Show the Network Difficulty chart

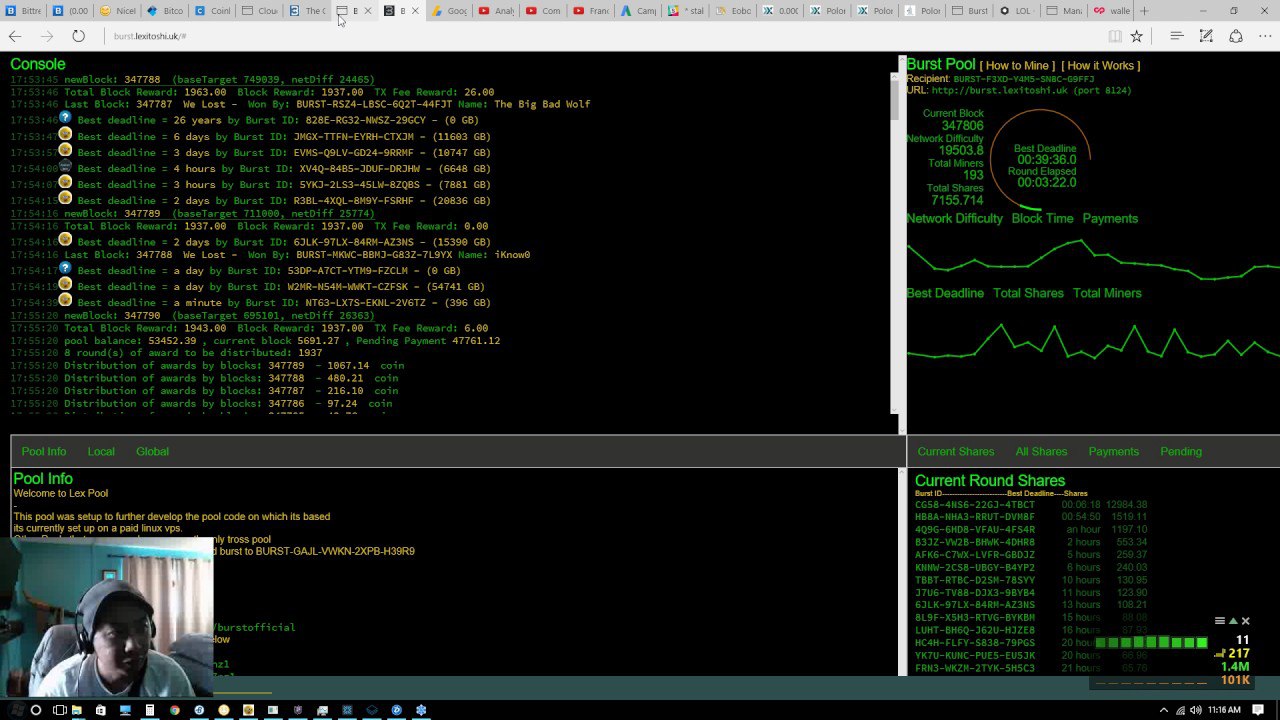click(x=954, y=218)
